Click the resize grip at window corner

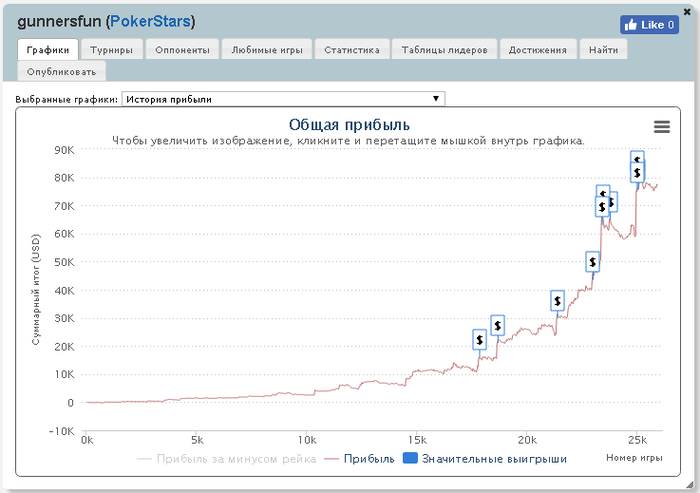(690, 485)
